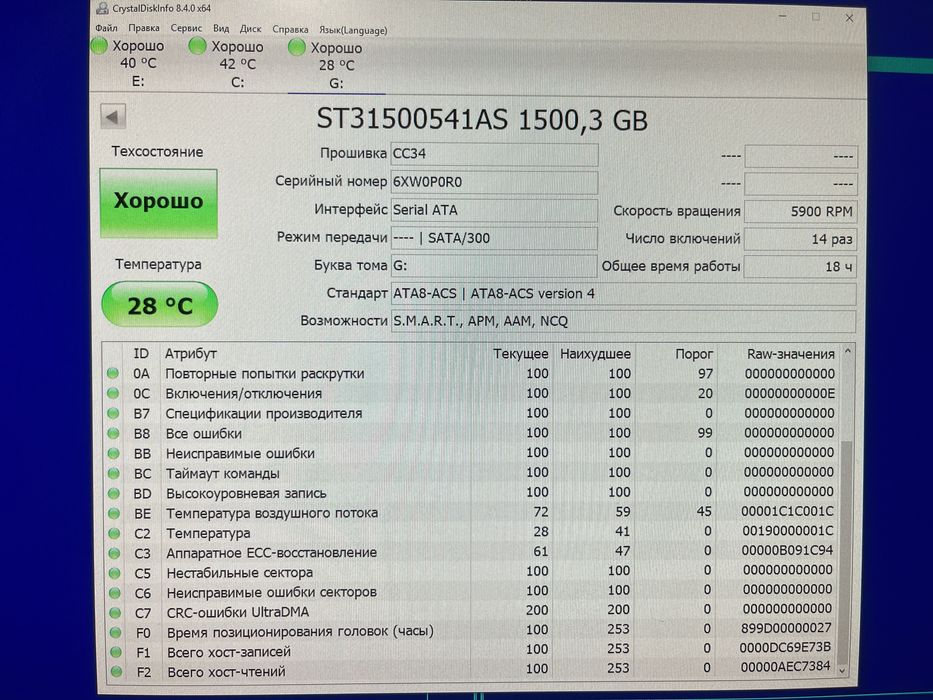Click status dot for attribute BB
The image size is (933, 700).
113,453
